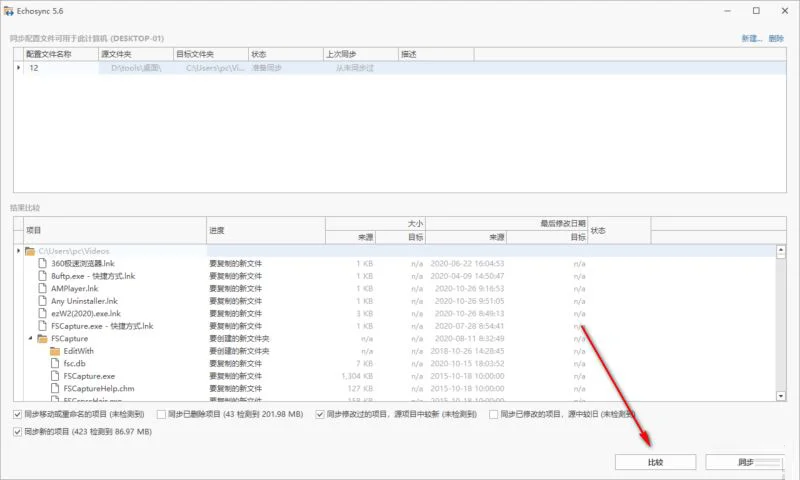
Task: Toggle 同步修改过的项目，源项目中较新 checkbox
Action: pos(320,414)
